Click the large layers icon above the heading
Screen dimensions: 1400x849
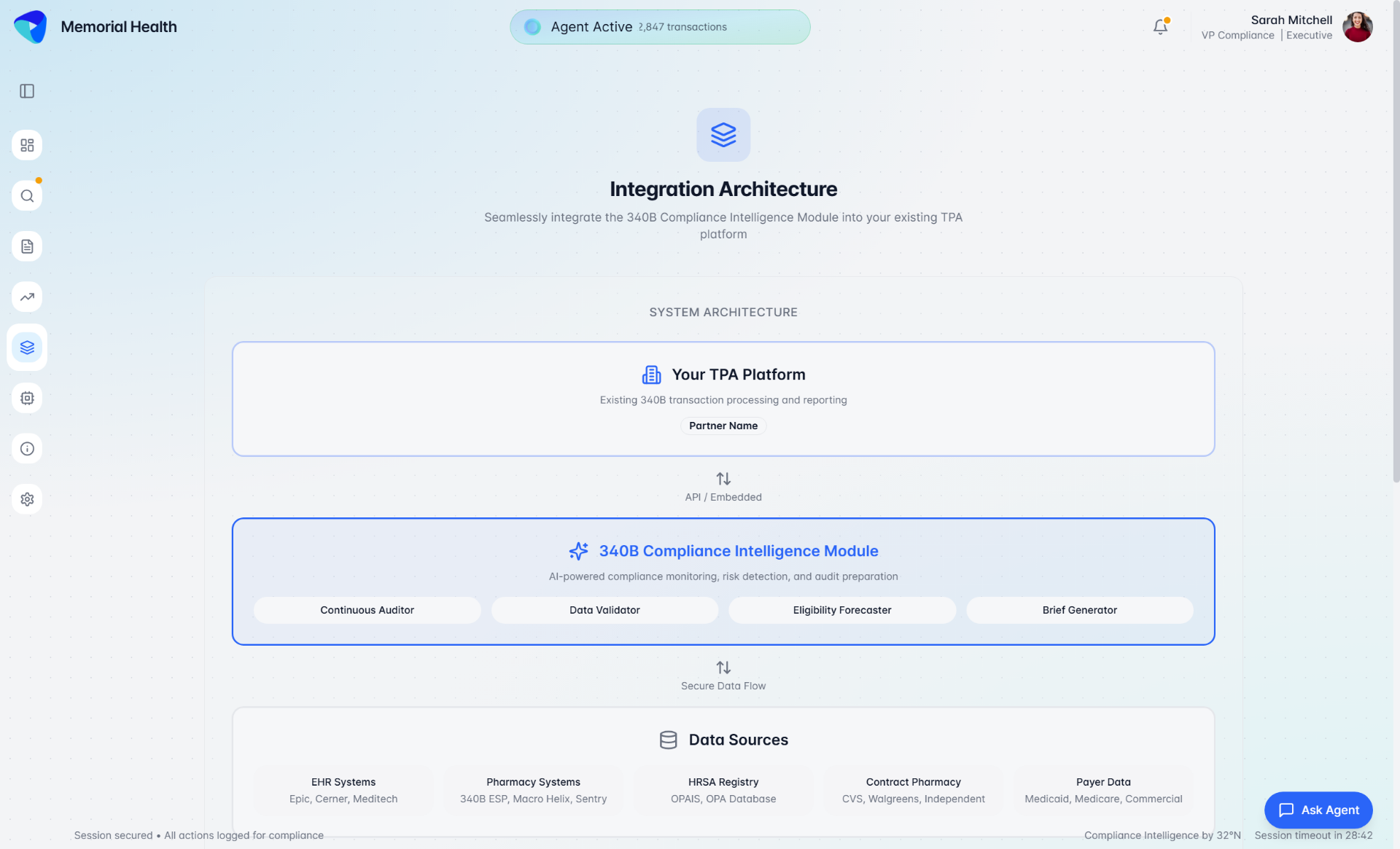click(x=723, y=135)
